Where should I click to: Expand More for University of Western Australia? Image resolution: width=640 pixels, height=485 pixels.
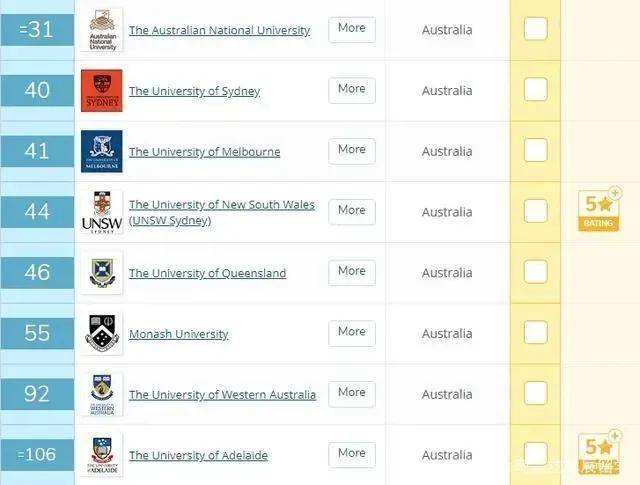352,393
